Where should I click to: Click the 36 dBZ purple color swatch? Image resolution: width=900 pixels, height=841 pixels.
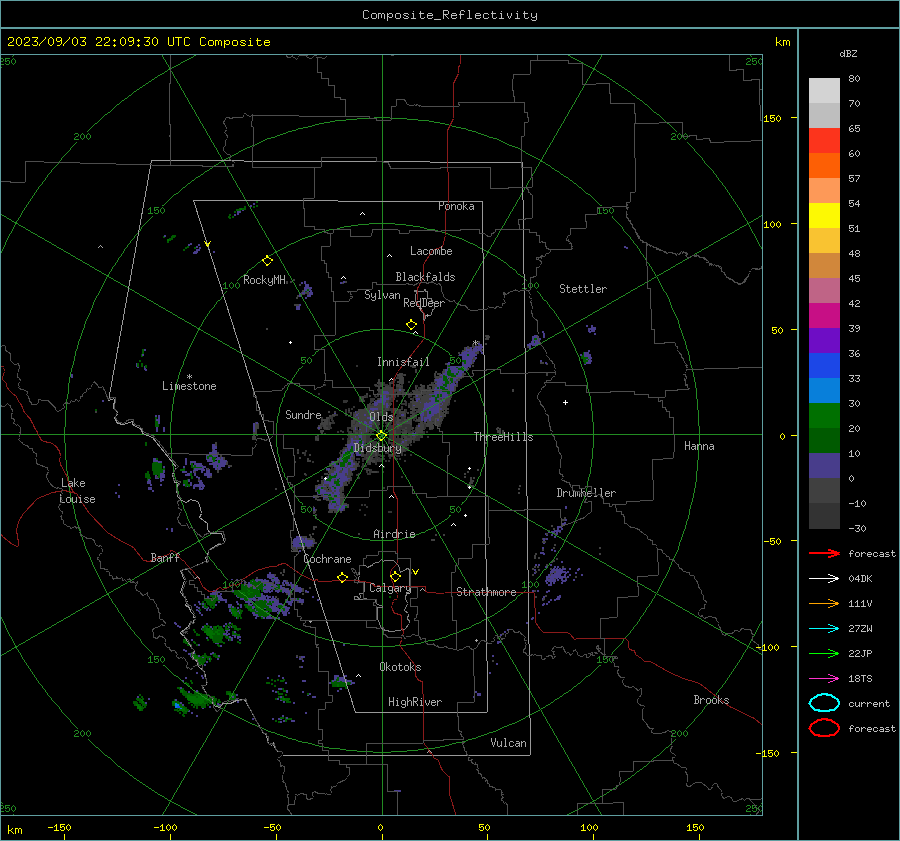tap(824, 340)
